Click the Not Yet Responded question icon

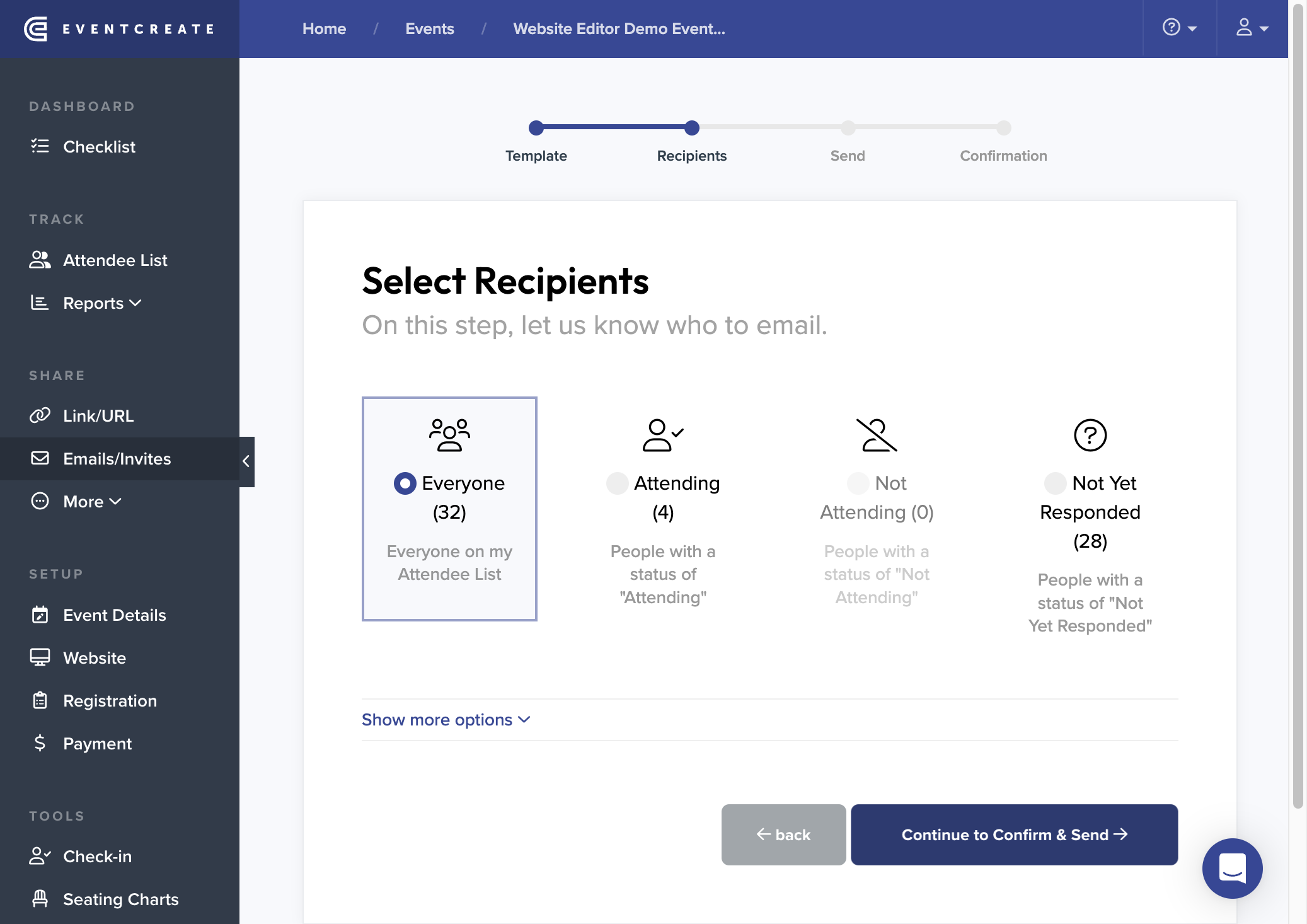click(1090, 435)
